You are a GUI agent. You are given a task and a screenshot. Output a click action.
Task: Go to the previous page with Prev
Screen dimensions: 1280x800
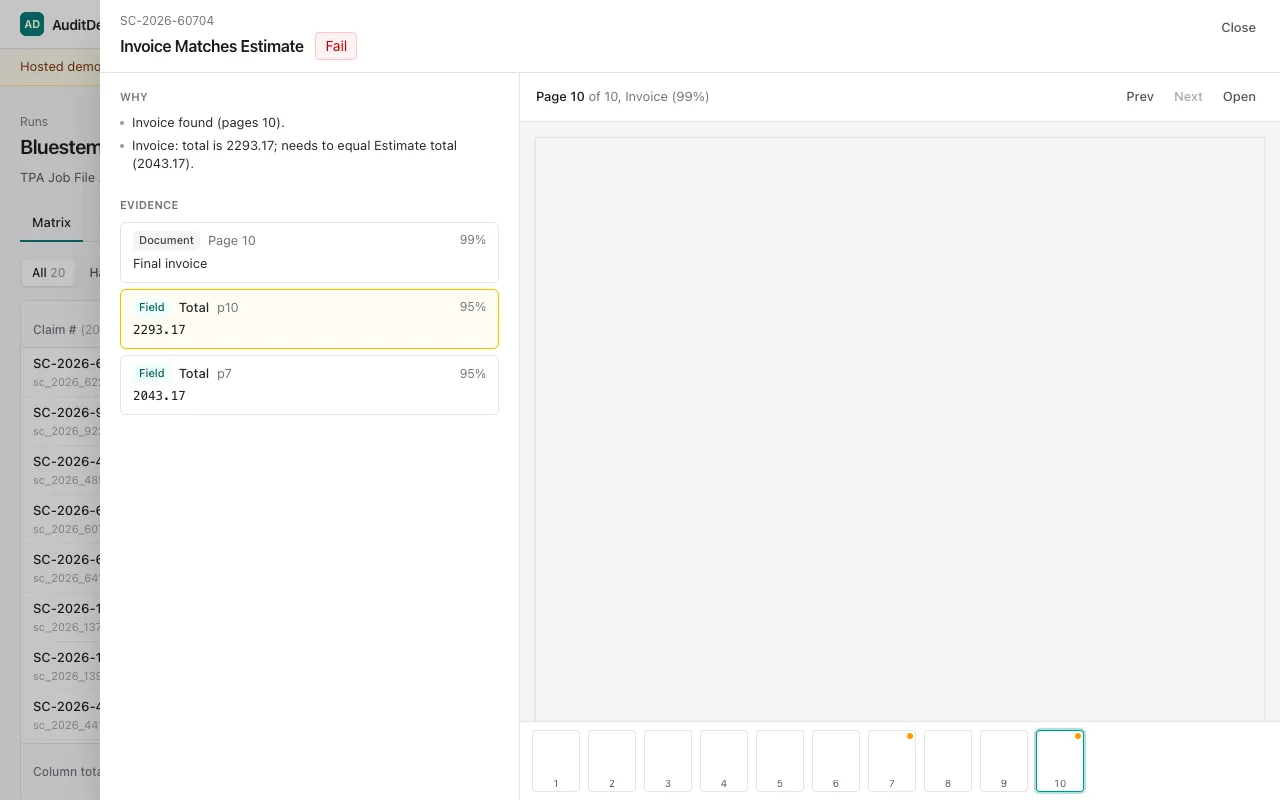1140,97
